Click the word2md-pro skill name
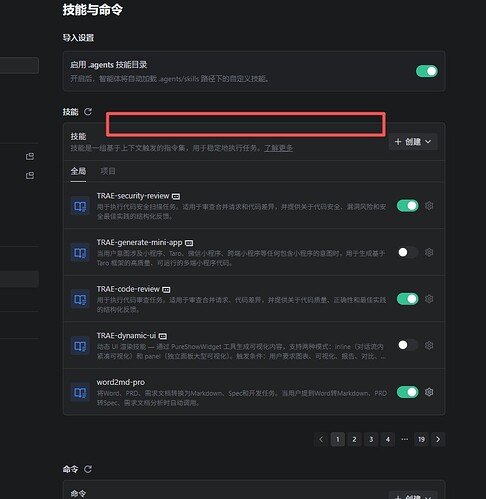Screen dimensions: 486x499 click(121, 382)
